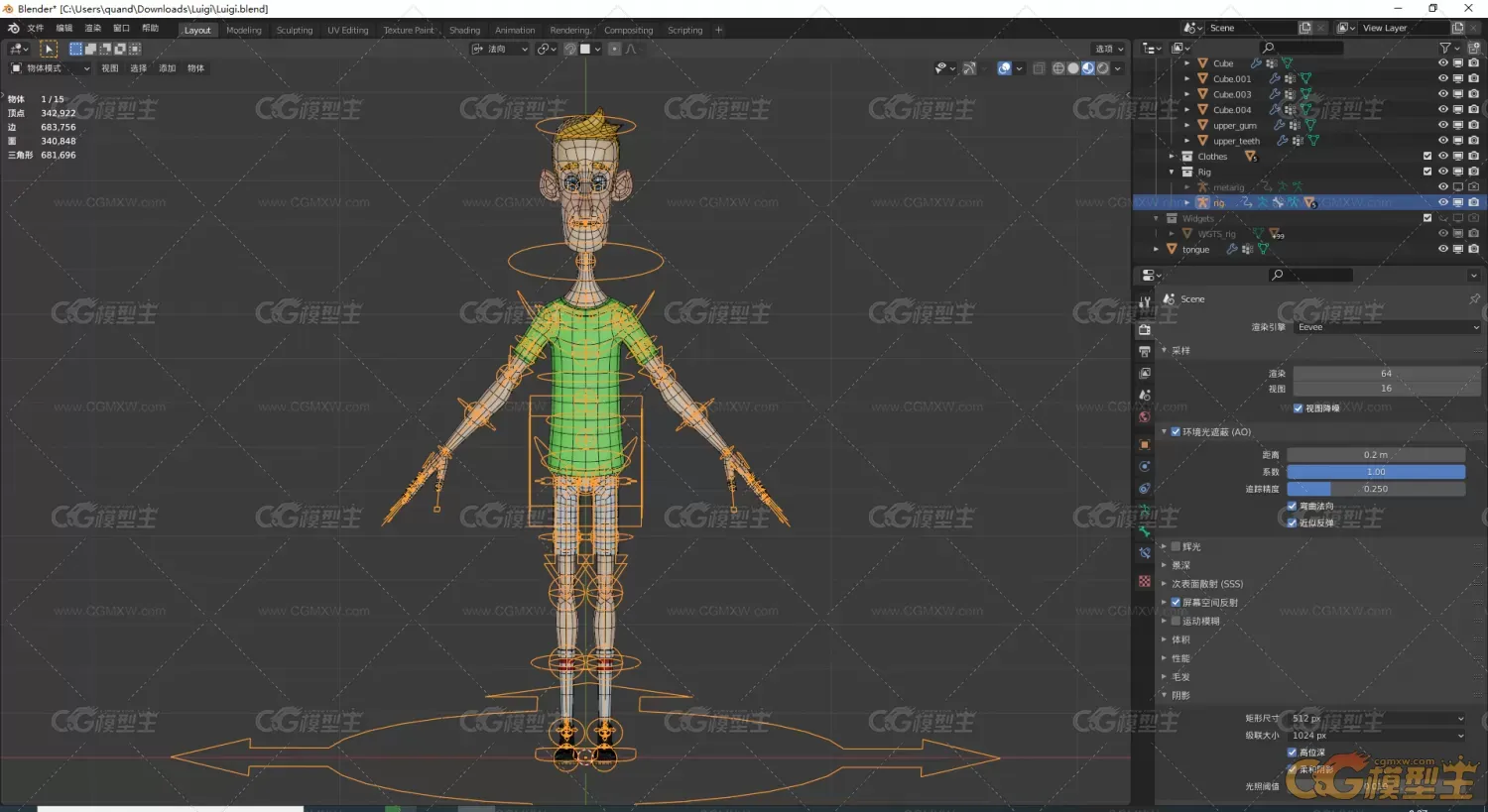
Task: Select the box select tool icon
Action: point(49,49)
